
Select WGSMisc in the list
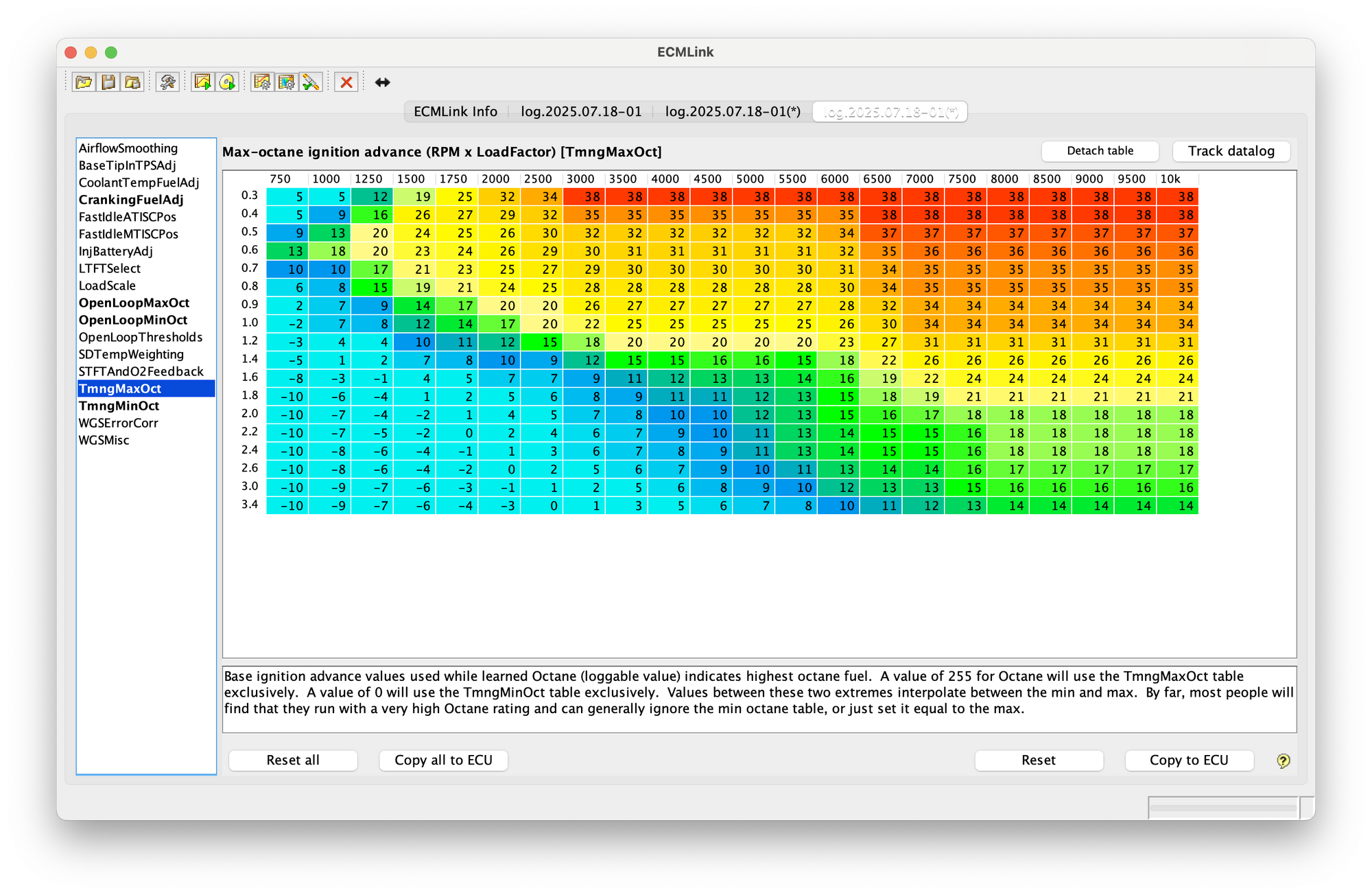[146, 440]
